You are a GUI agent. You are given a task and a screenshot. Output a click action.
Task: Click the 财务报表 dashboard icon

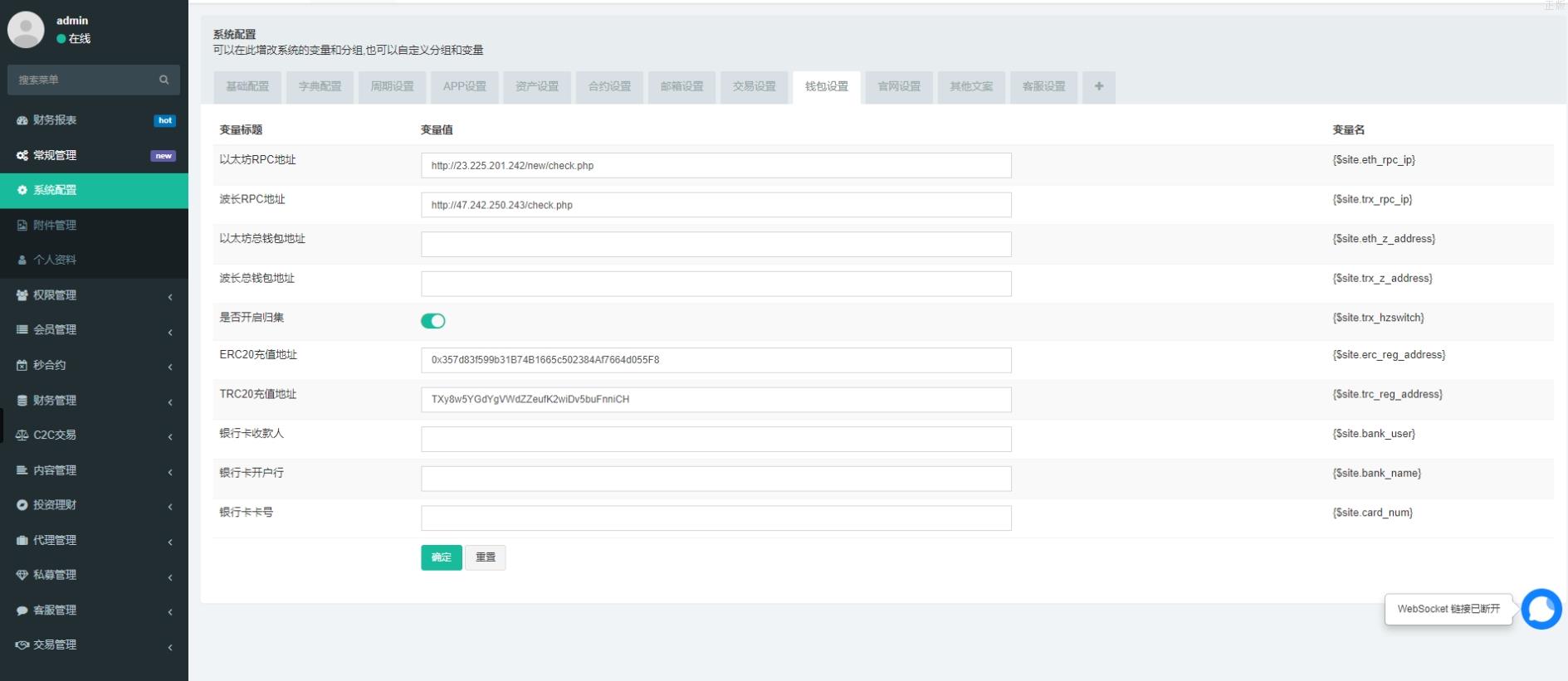pyautogui.click(x=22, y=120)
